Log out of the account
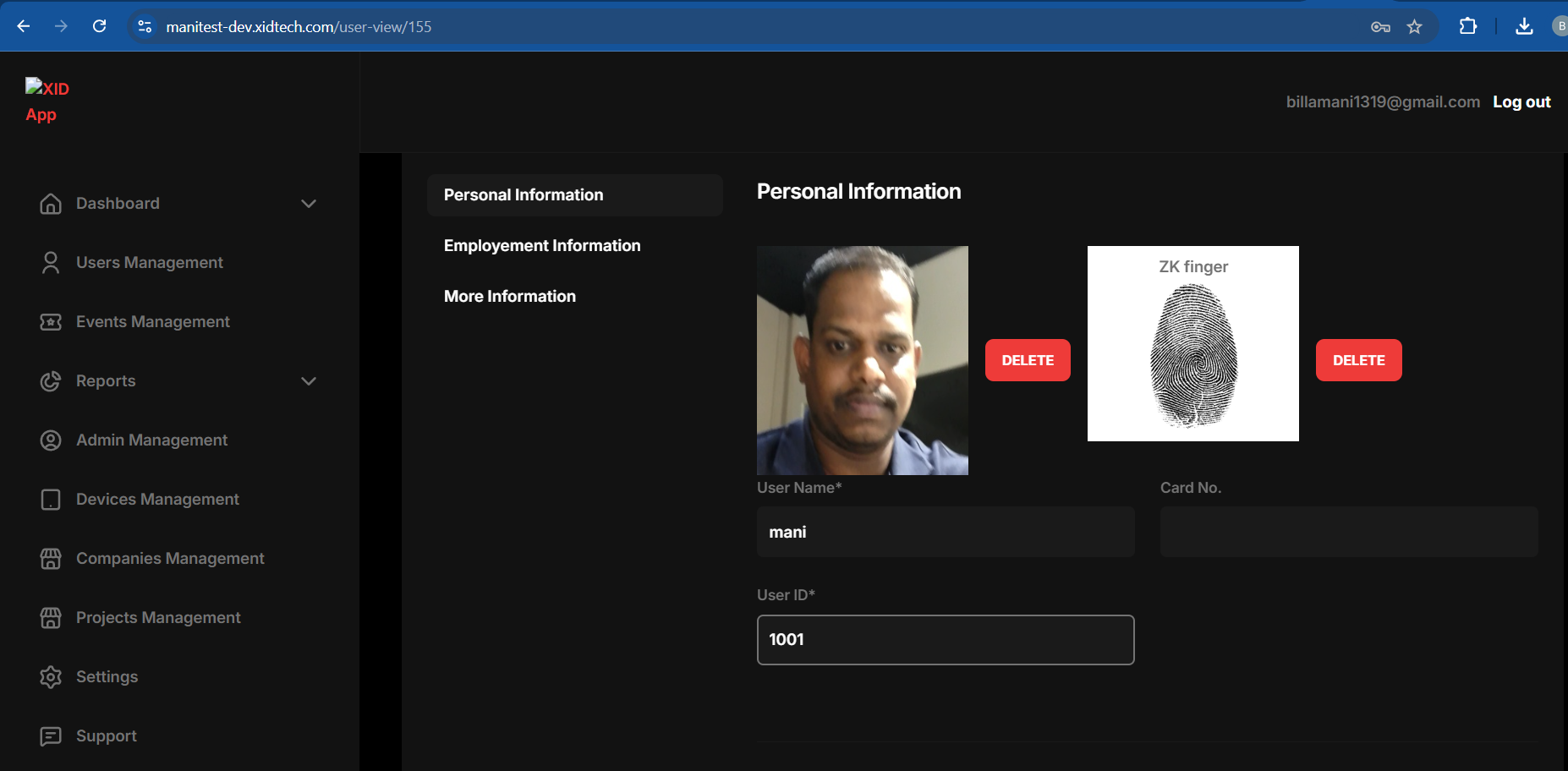This screenshot has height=771, width=1568. [1521, 102]
